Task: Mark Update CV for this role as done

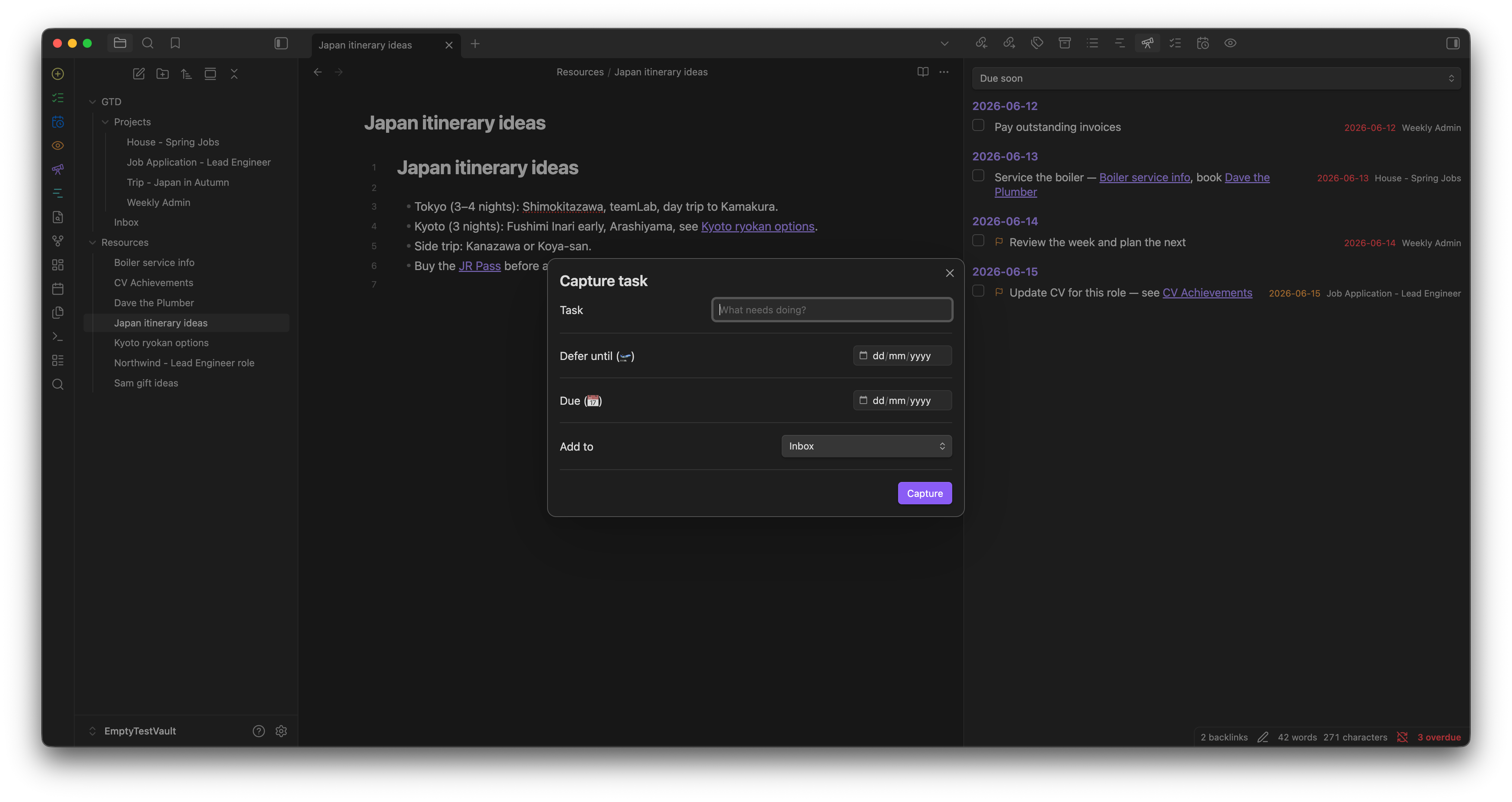Action: 978,291
